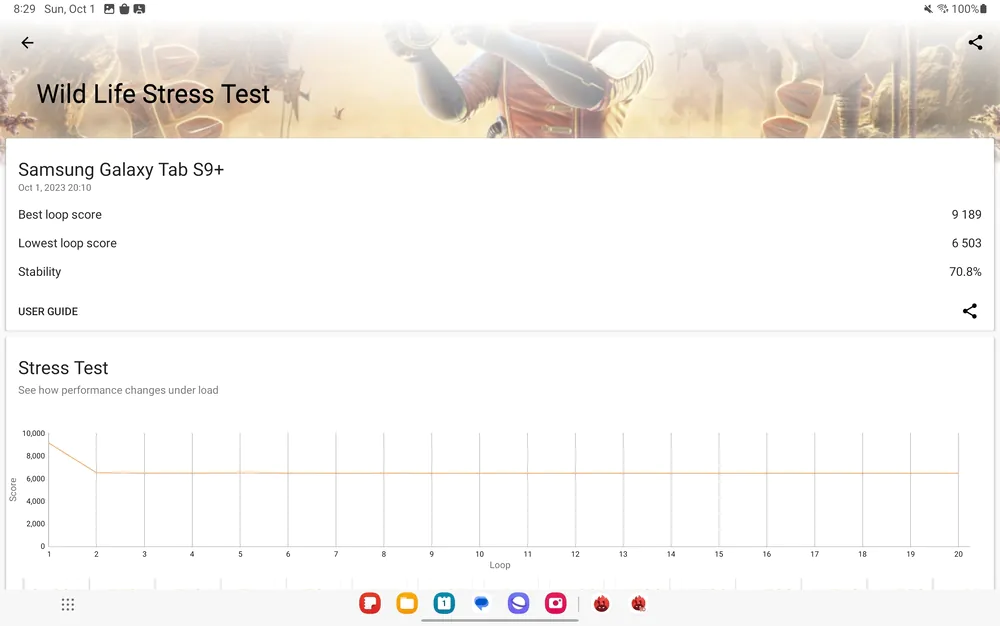Open second AnTuTu recent app icon

coord(638,604)
